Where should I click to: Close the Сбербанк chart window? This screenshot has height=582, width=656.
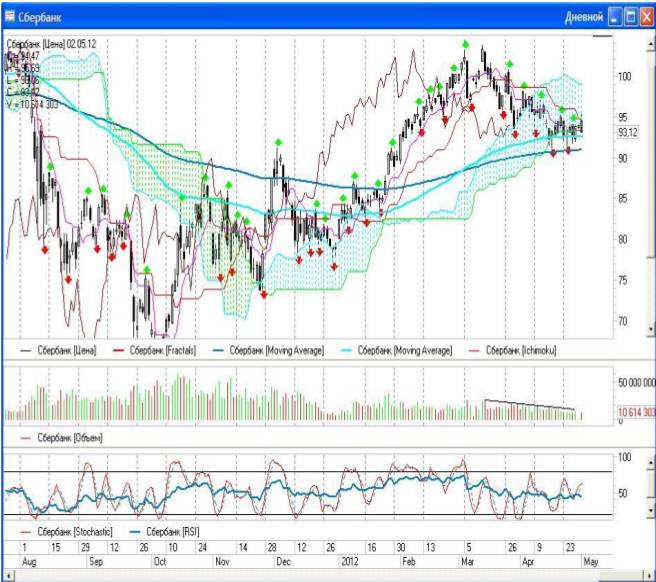pyautogui.click(x=646, y=17)
